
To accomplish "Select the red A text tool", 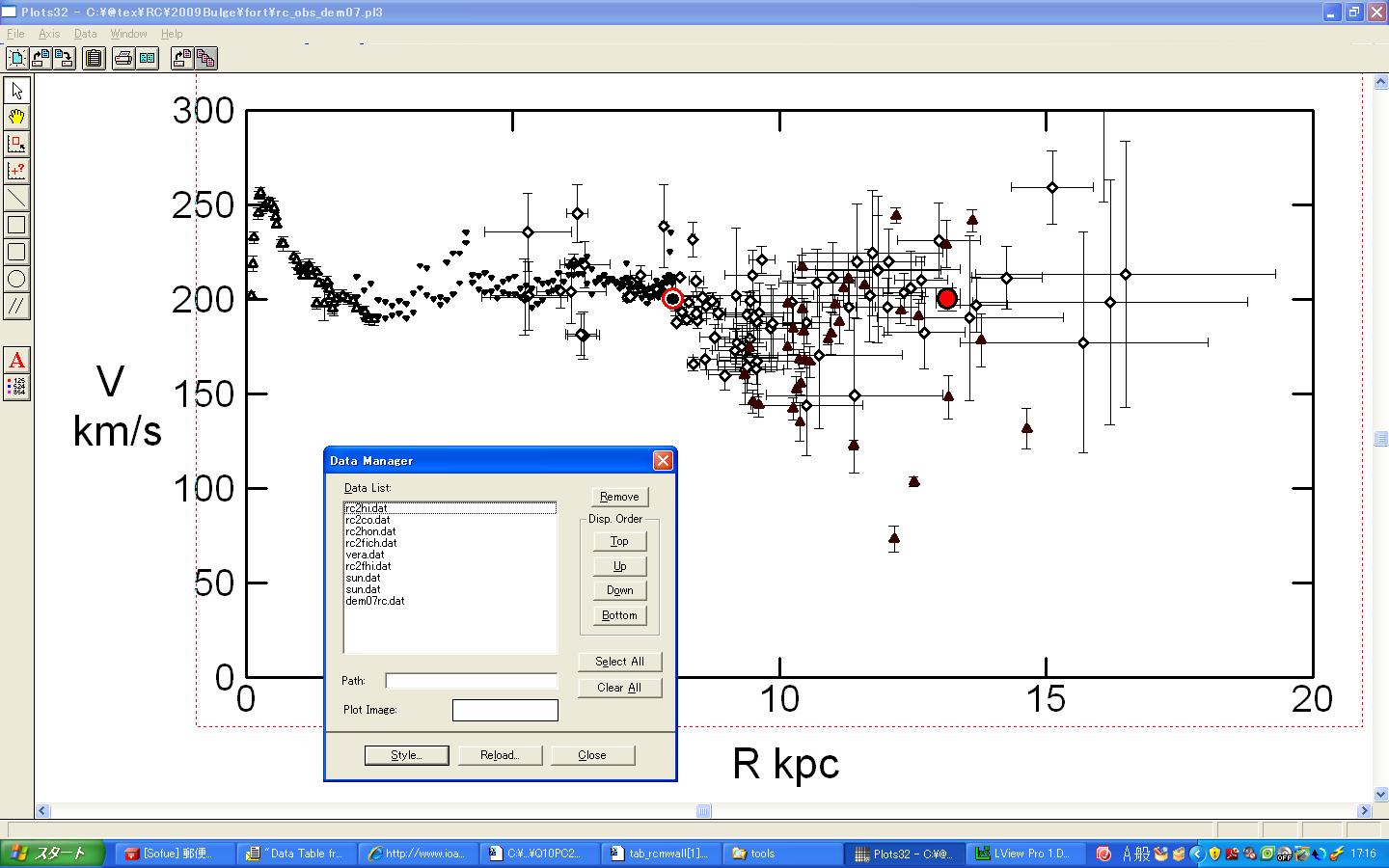I will coord(16,361).
